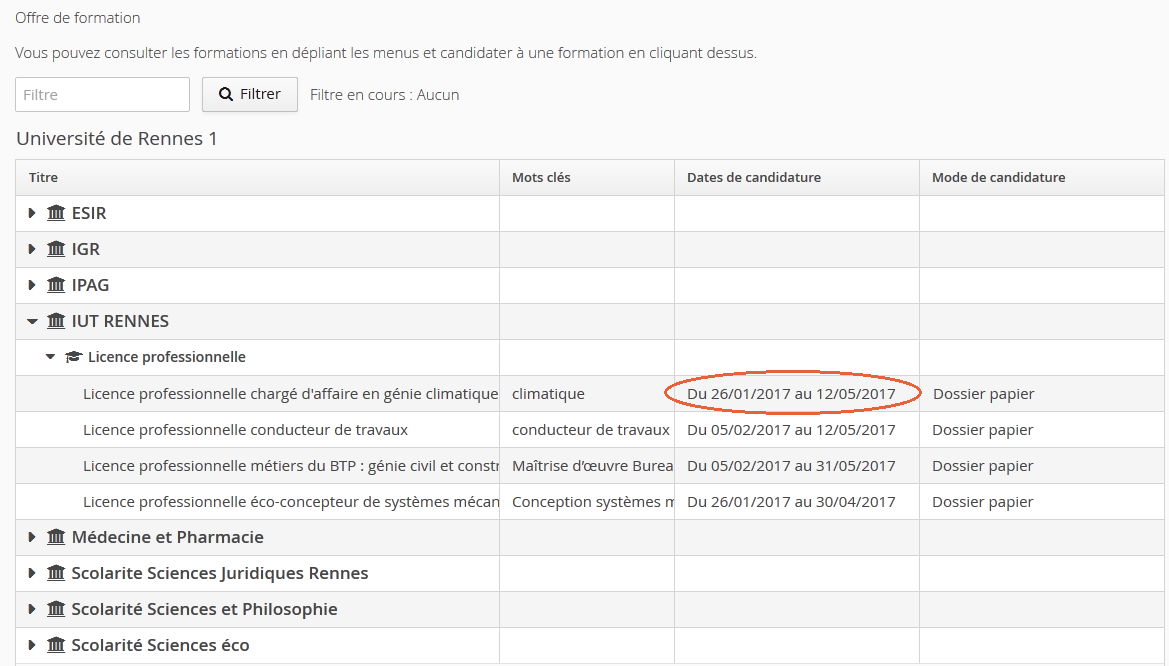Sort by the Titre column header
The image size is (1169, 666).
(x=257, y=178)
